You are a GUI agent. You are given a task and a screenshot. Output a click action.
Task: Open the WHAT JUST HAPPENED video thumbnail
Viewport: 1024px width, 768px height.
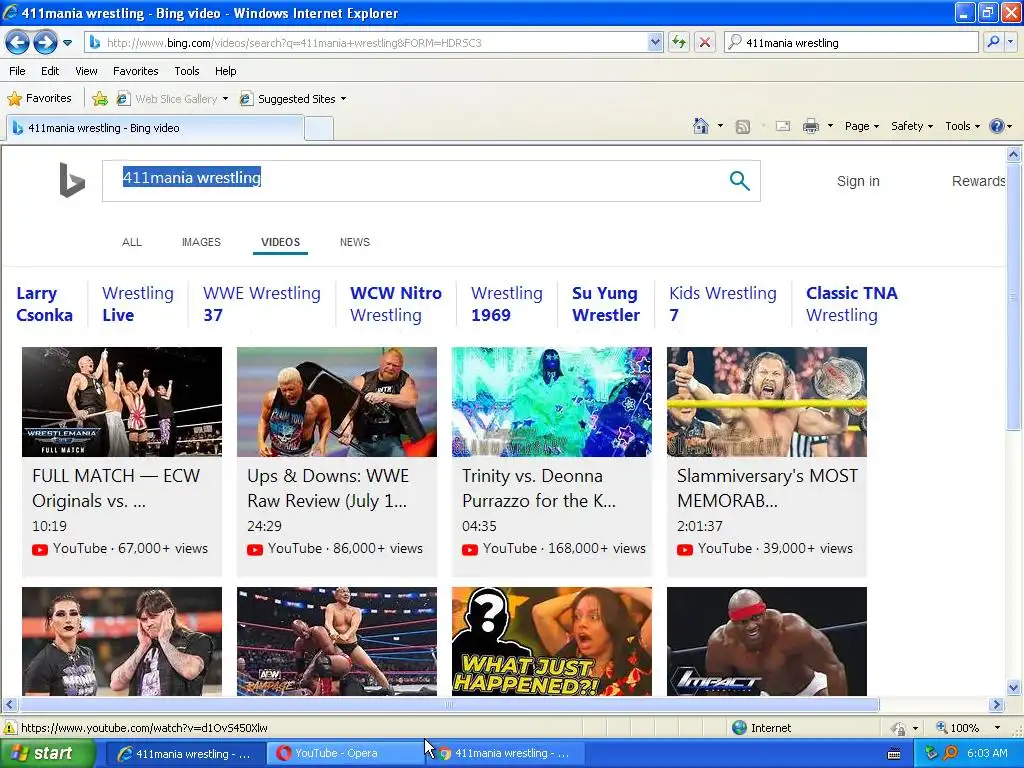552,641
